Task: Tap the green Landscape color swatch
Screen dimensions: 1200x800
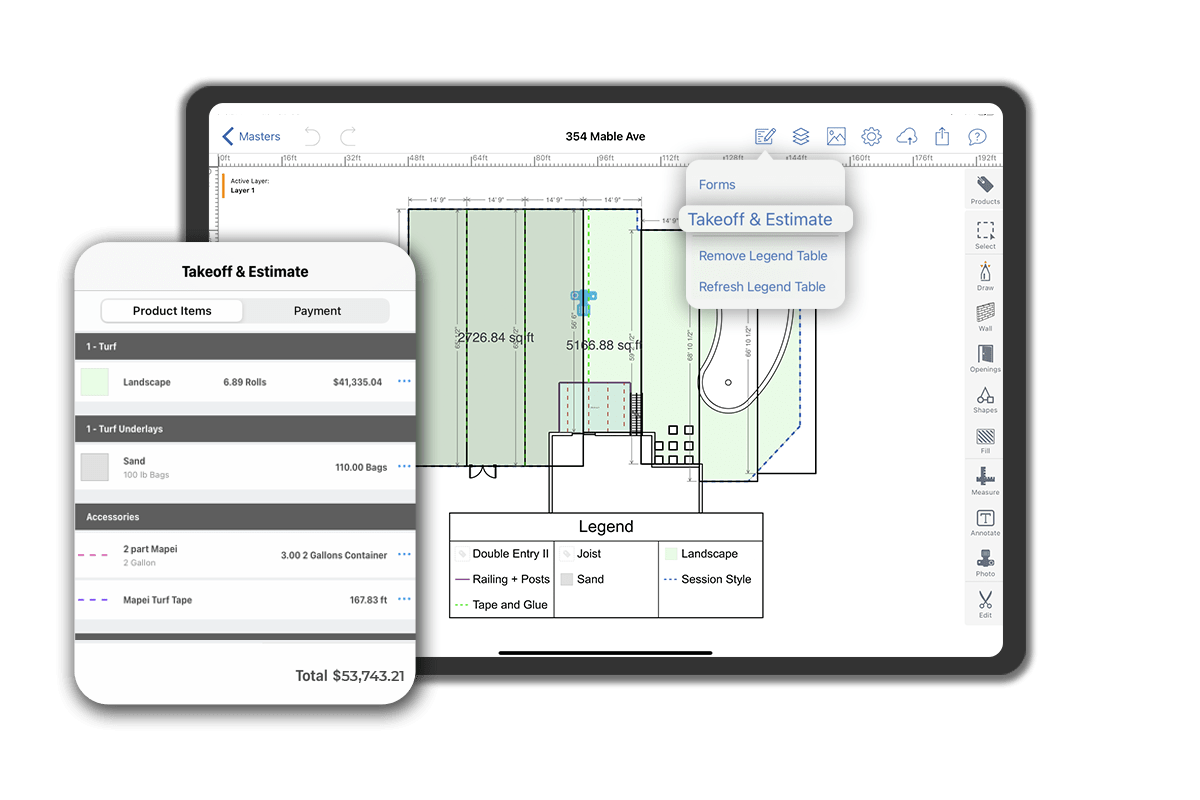Action: click(95, 382)
